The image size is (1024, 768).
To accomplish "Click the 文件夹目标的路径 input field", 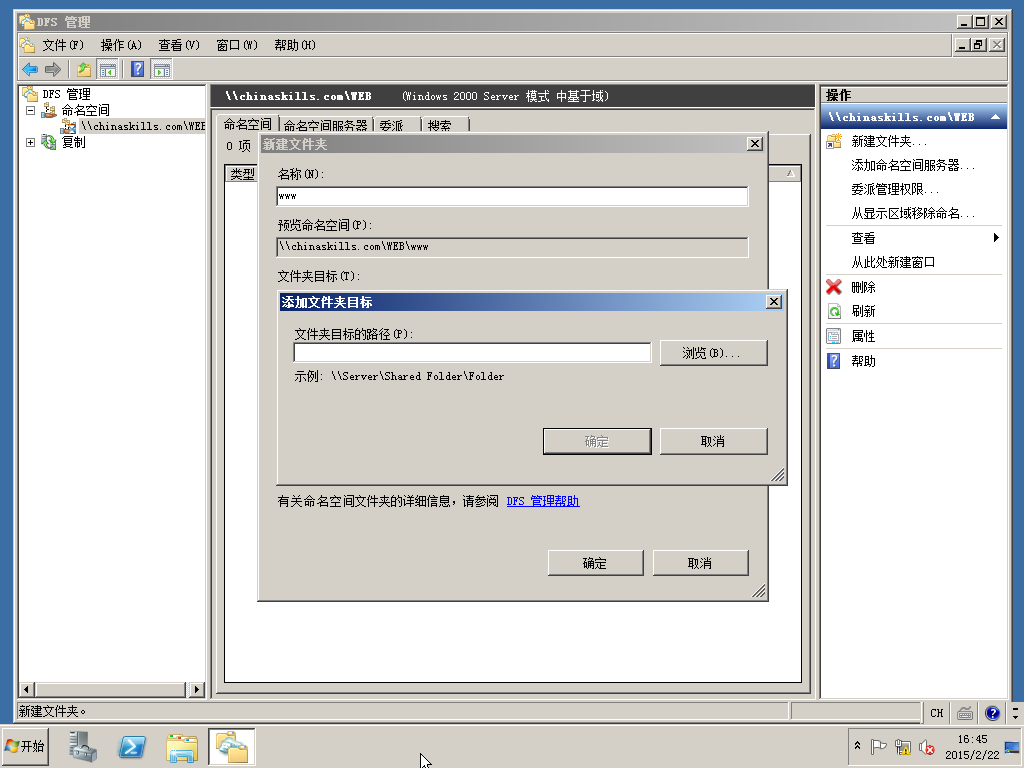I will coord(472,352).
